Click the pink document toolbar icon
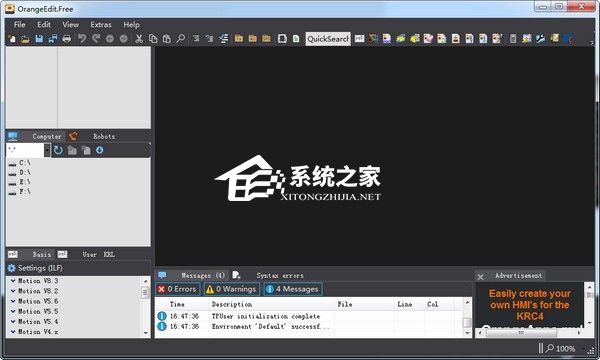The image size is (600, 360). tap(428, 39)
